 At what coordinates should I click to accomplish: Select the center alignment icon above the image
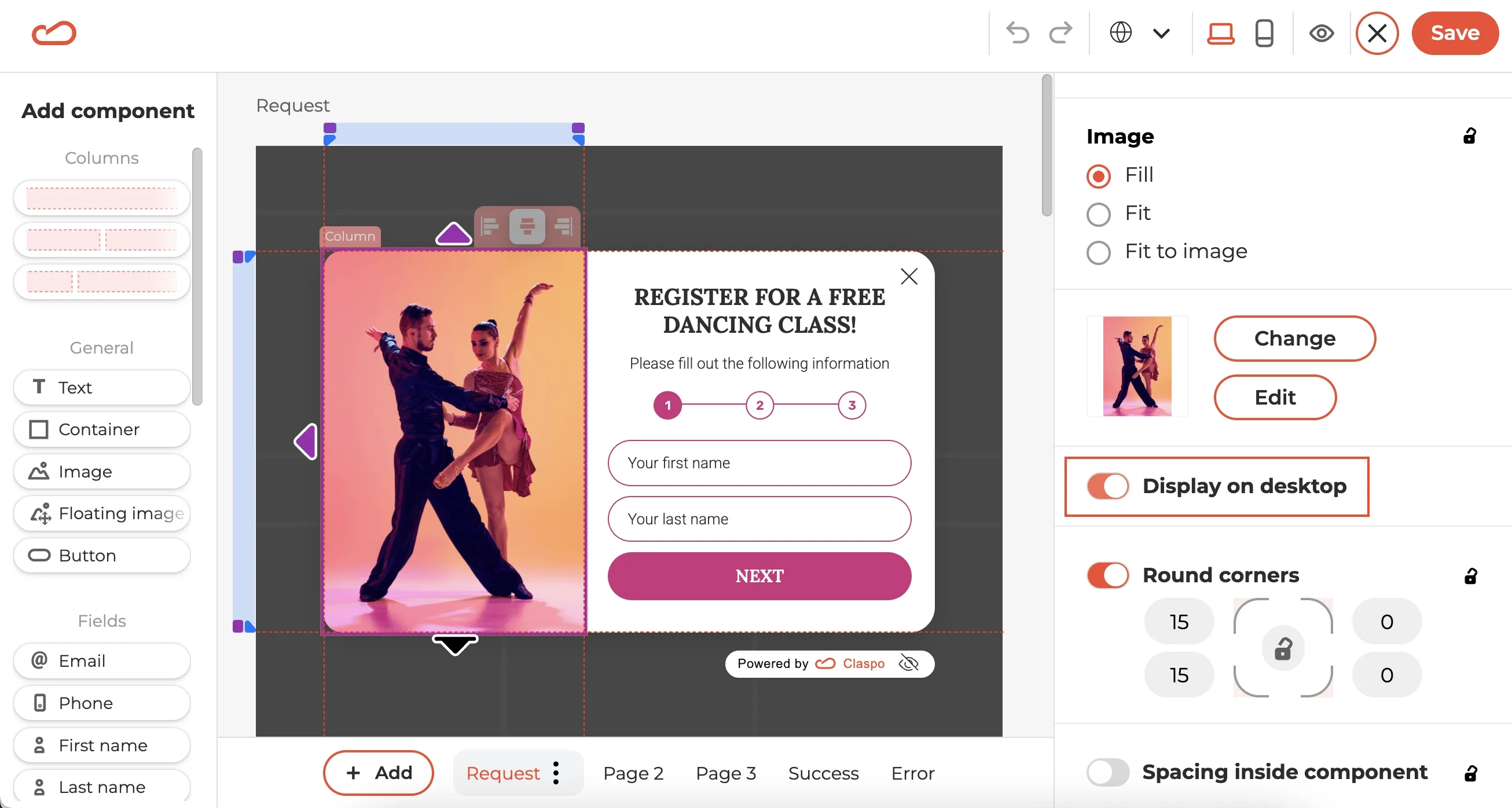tap(527, 226)
